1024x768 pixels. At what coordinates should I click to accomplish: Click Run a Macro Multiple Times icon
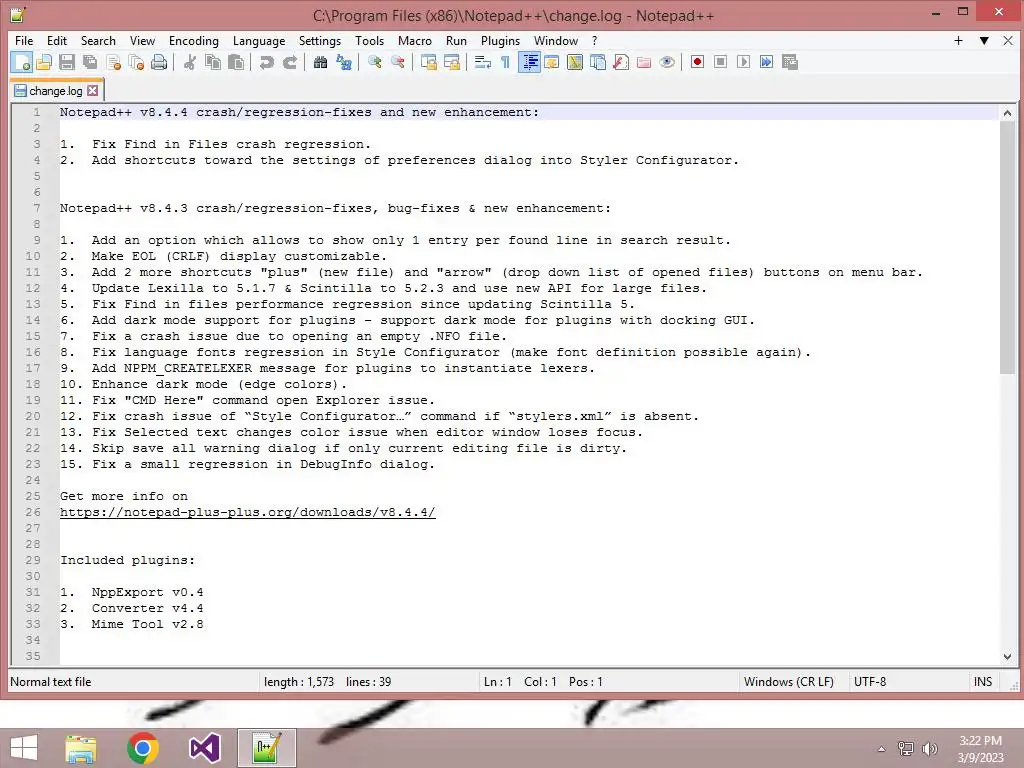click(x=767, y=62)
